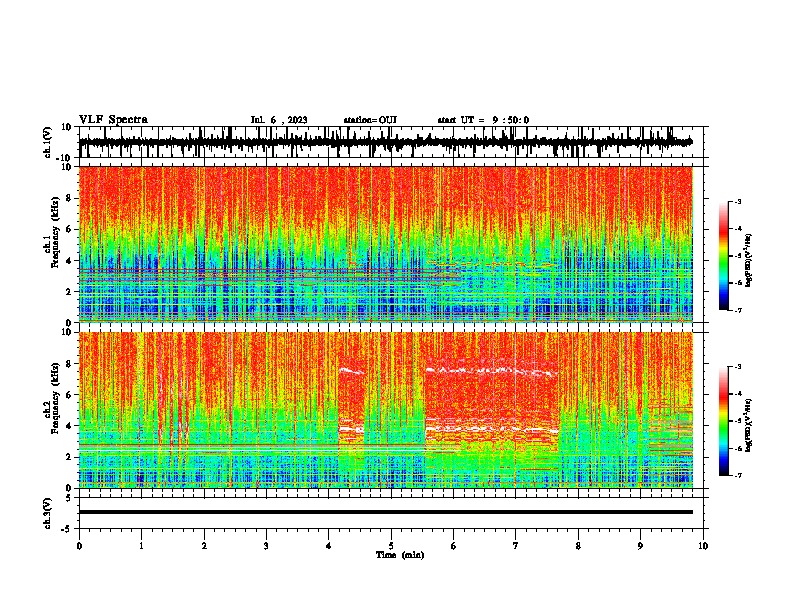Click the ch.2 spectrogram color scale bar
The height and width of the screenshot is (612, 792).
pyautogui.click(x=723, y=421)
